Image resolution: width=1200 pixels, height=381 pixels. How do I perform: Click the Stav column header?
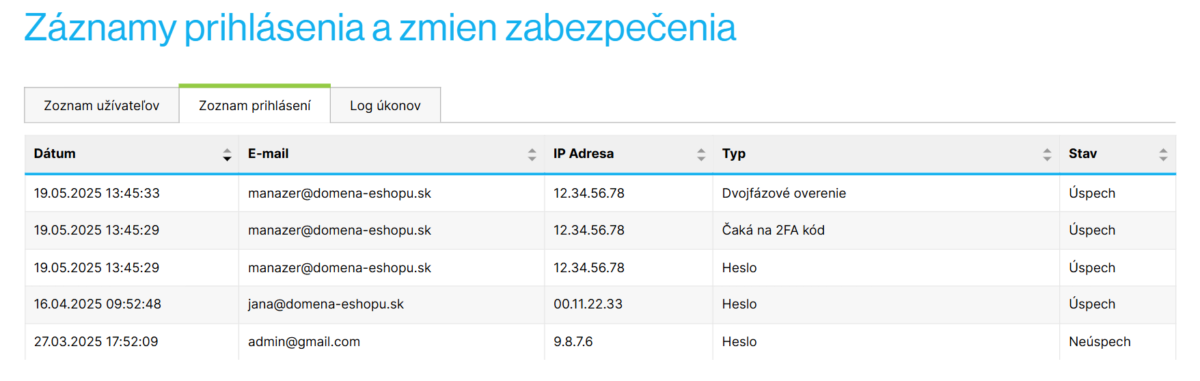[1118, 155]
